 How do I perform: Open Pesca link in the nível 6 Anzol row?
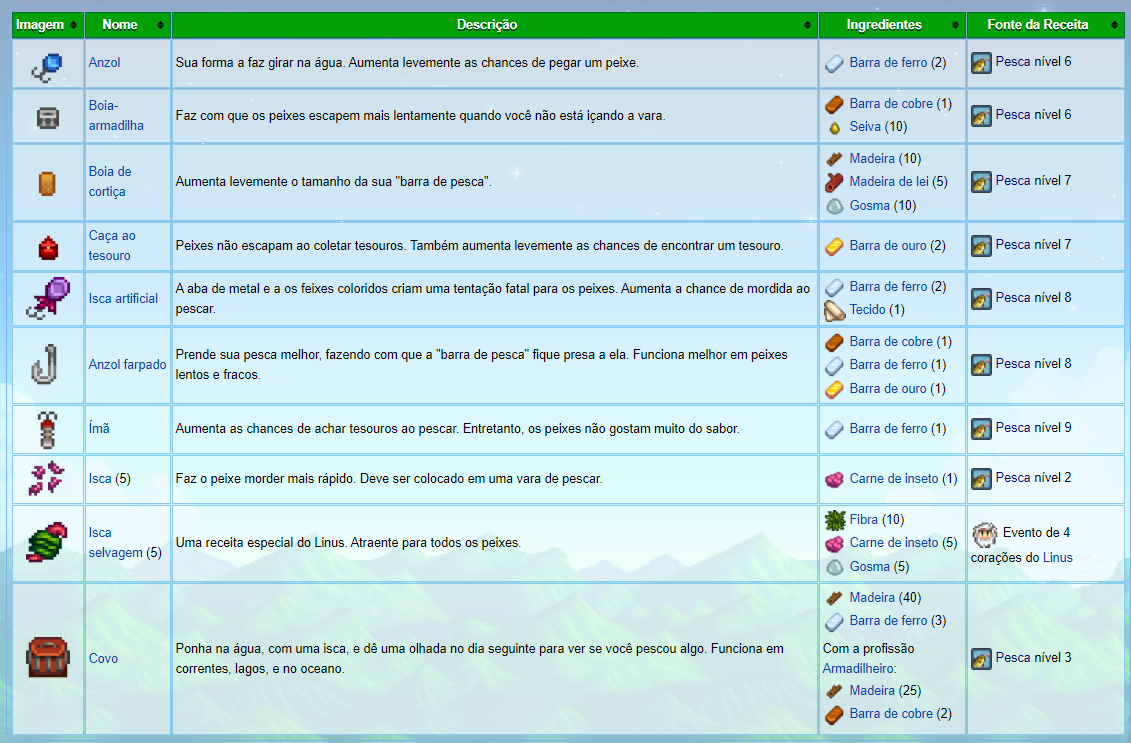(x=1013, y=62)
